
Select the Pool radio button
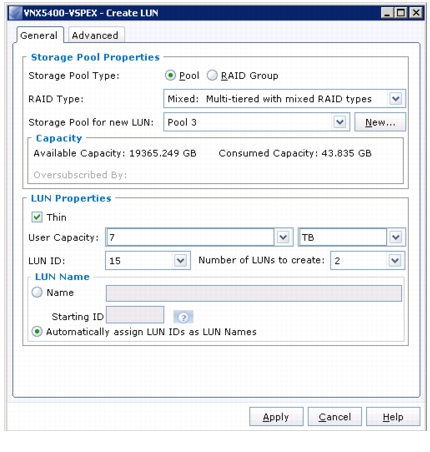170,76
